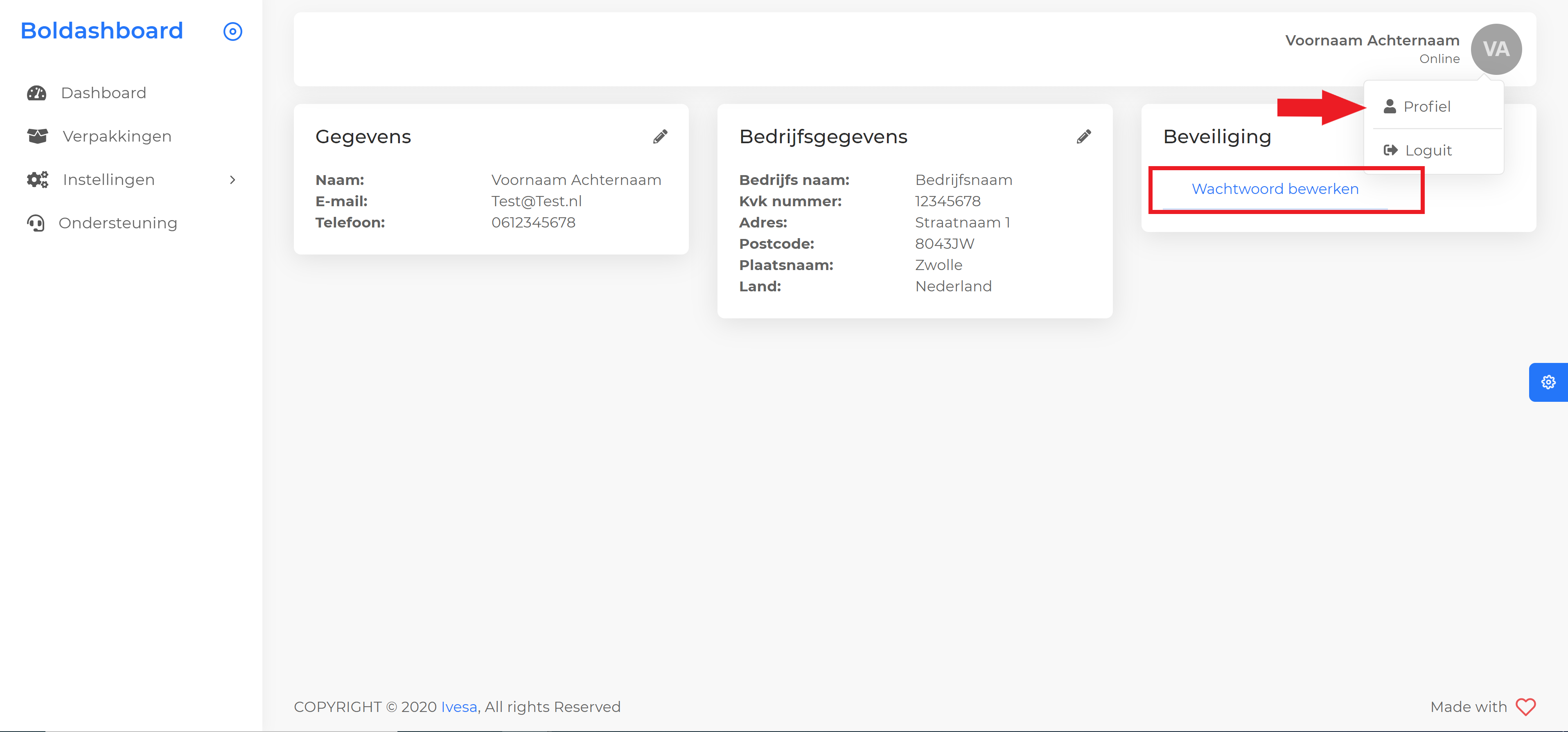Edit Gegevens using pencil icon
The width and height of the screenshot is (1568, 732).
pyautogui.click(x=660, y=136)
